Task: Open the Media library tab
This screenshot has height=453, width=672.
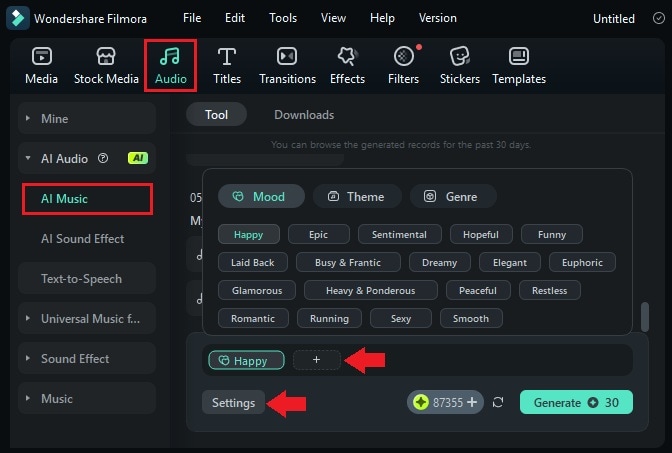Action: click(42, 66)
